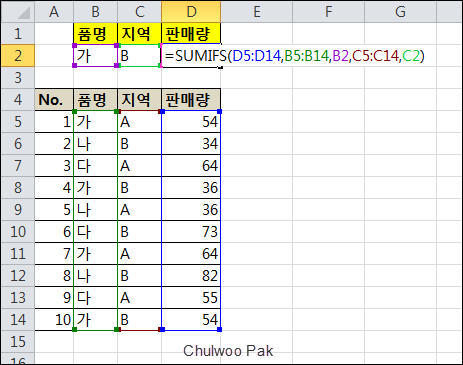Select highlighted row 2 header
The image size is (463, 365).
18,56
